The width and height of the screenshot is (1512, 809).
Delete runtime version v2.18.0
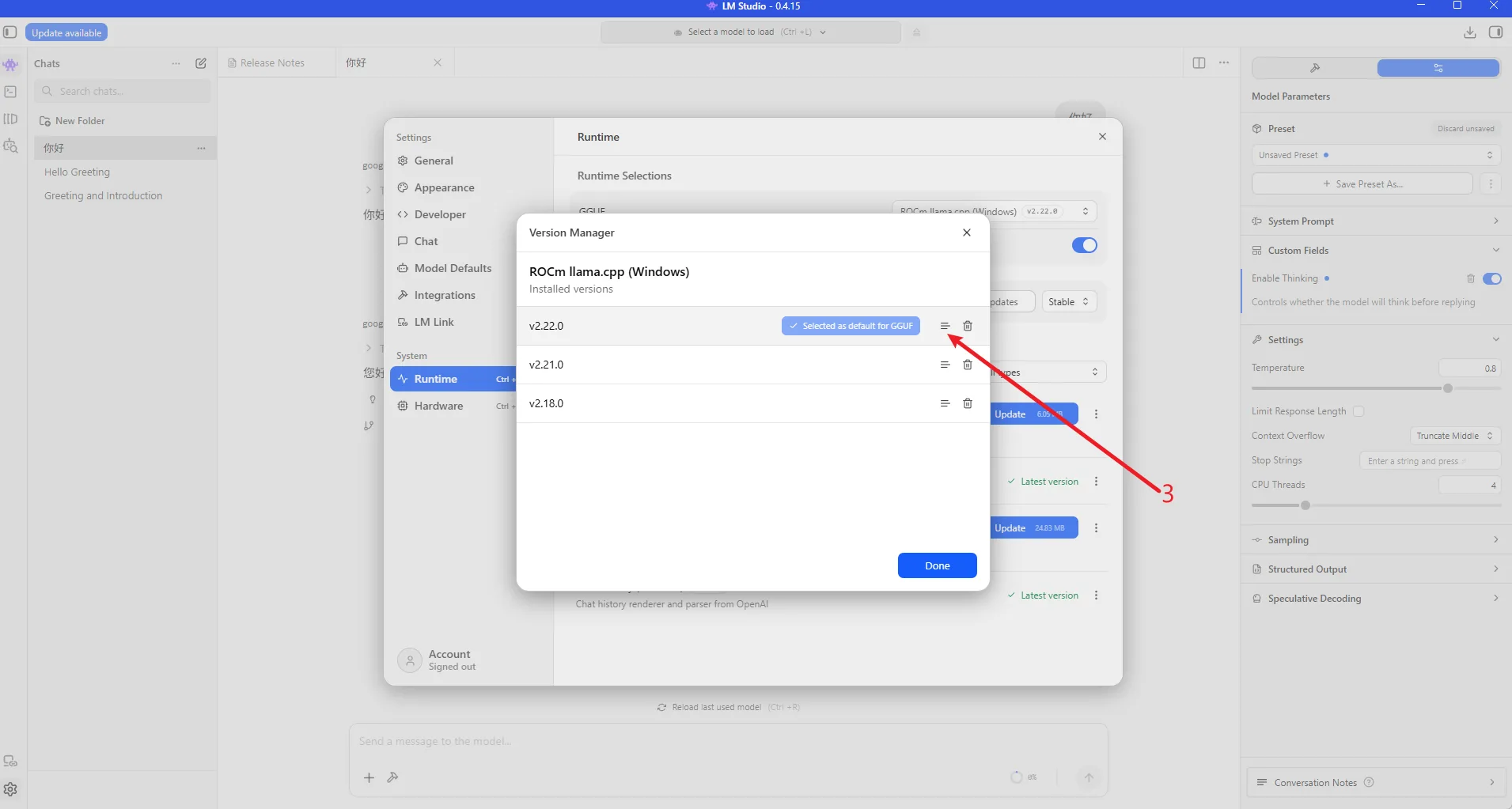[968, 403]
